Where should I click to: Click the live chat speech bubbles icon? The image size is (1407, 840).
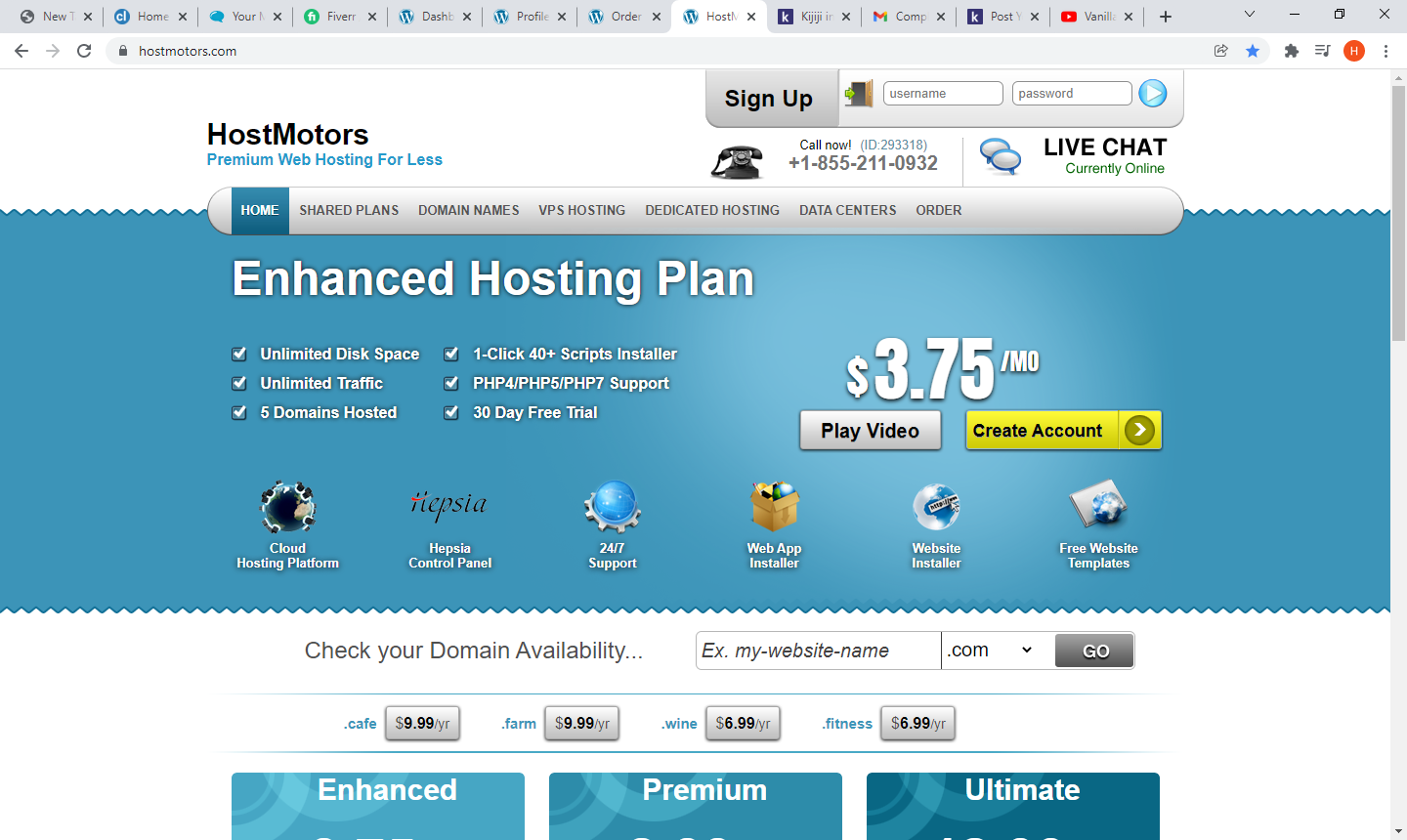pyautogui.click(x=1001, y=156)
